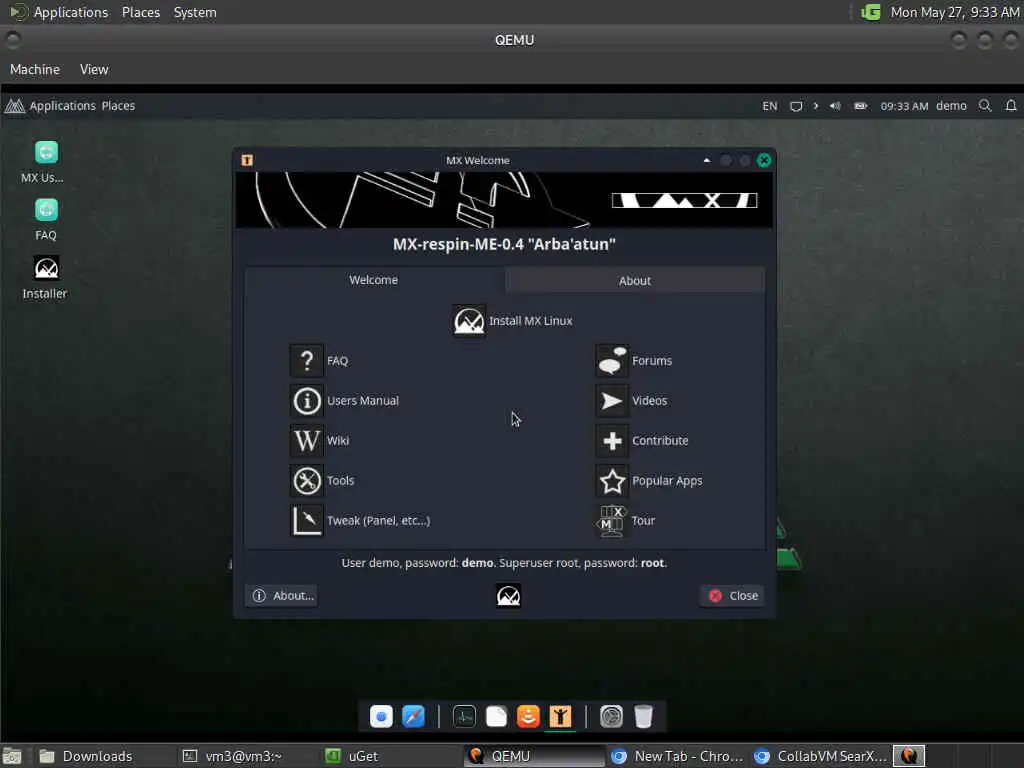
Task: Open the compass browser icon in dock
Action: click(413, 716)
